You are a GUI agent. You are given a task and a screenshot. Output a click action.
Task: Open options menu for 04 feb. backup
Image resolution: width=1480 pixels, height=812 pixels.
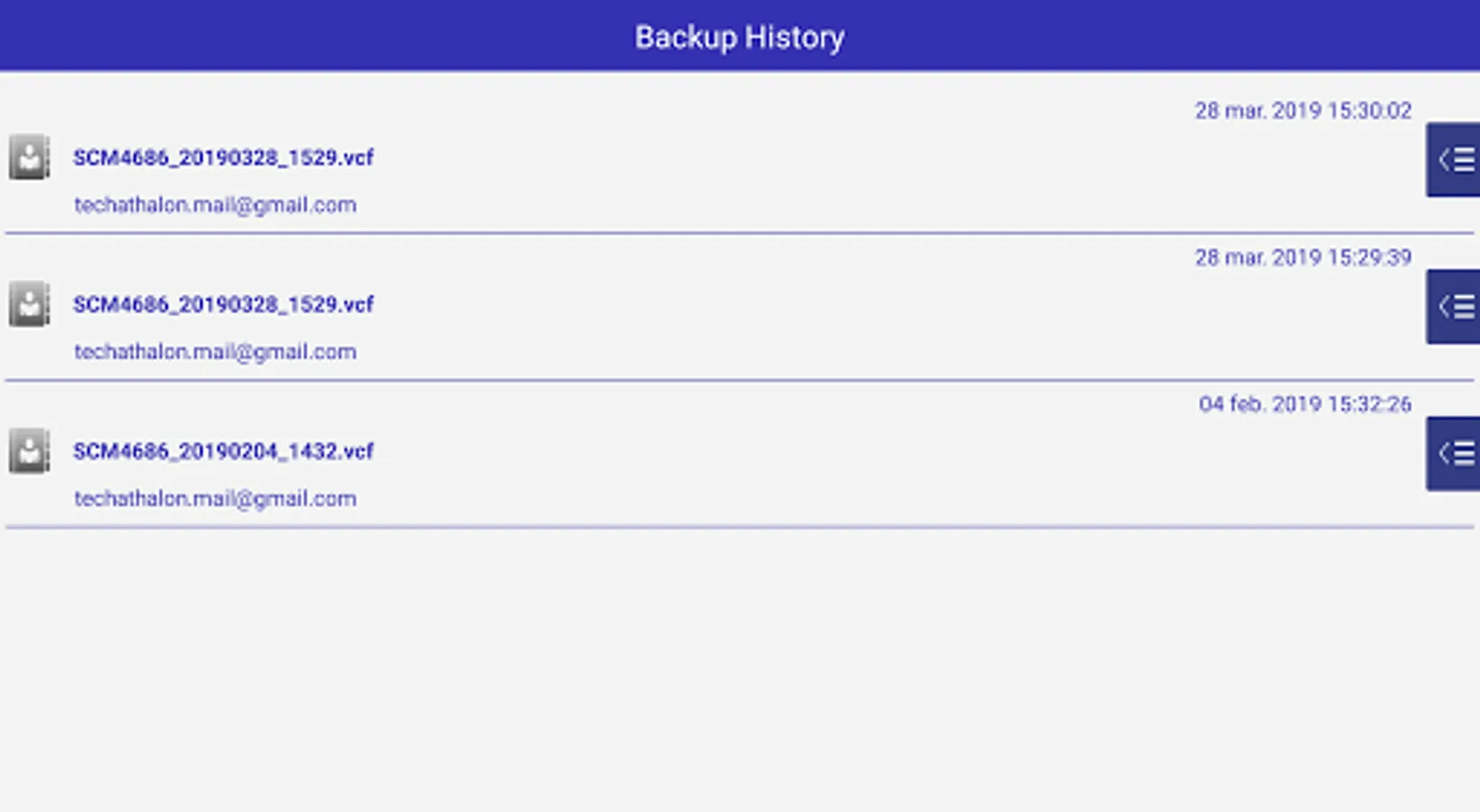[x=1454, y=454]
